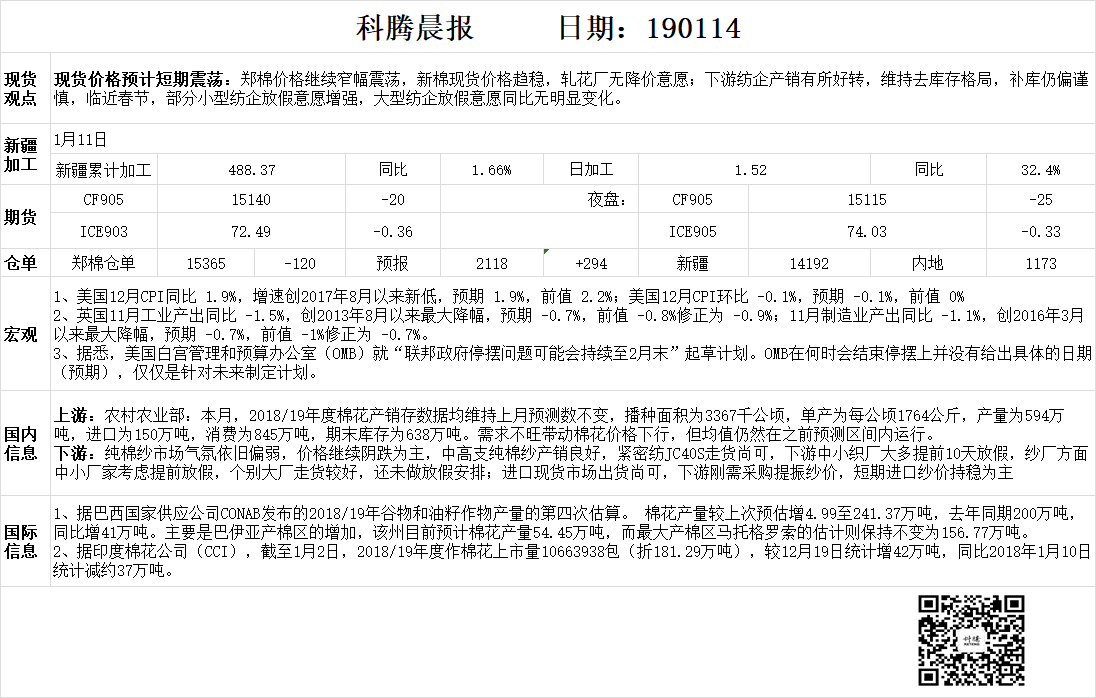Click the green error indicator triangle beside +294
1096x698 pixels.
pos(546,252)
